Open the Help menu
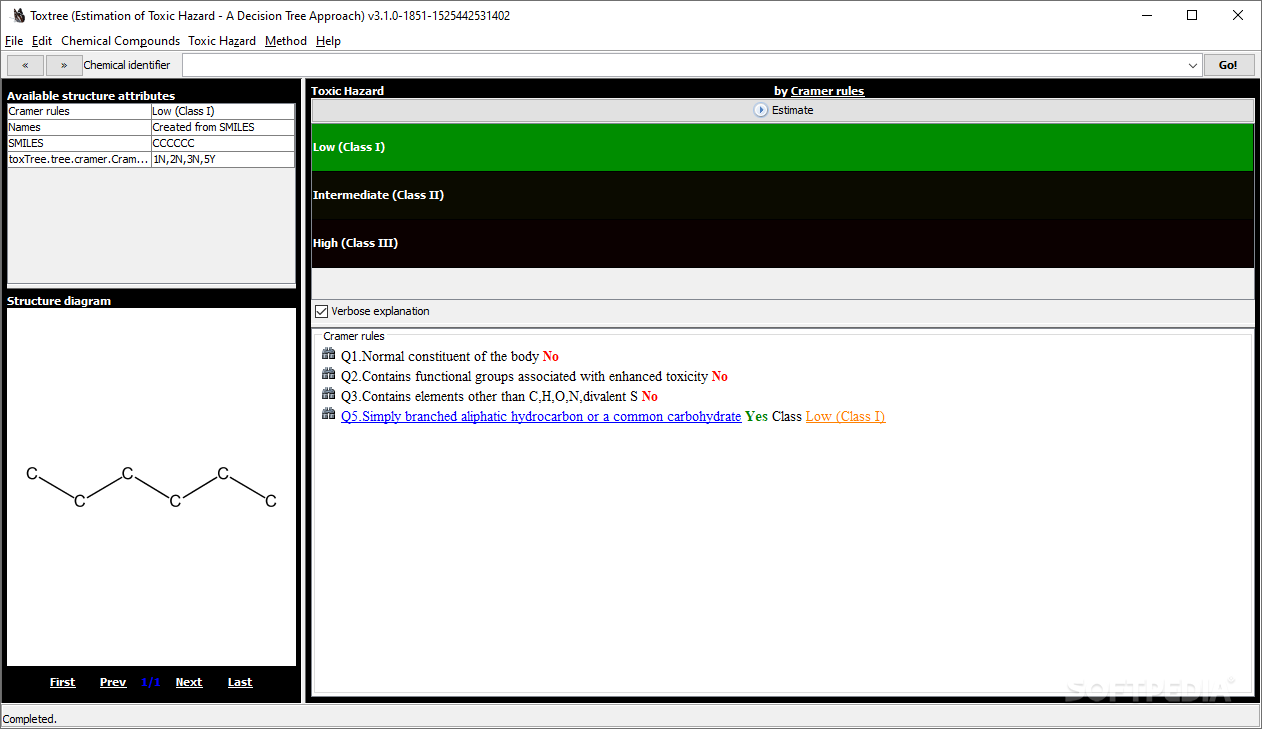This screenshot has height=729, width=1262. tap(328, 41)
